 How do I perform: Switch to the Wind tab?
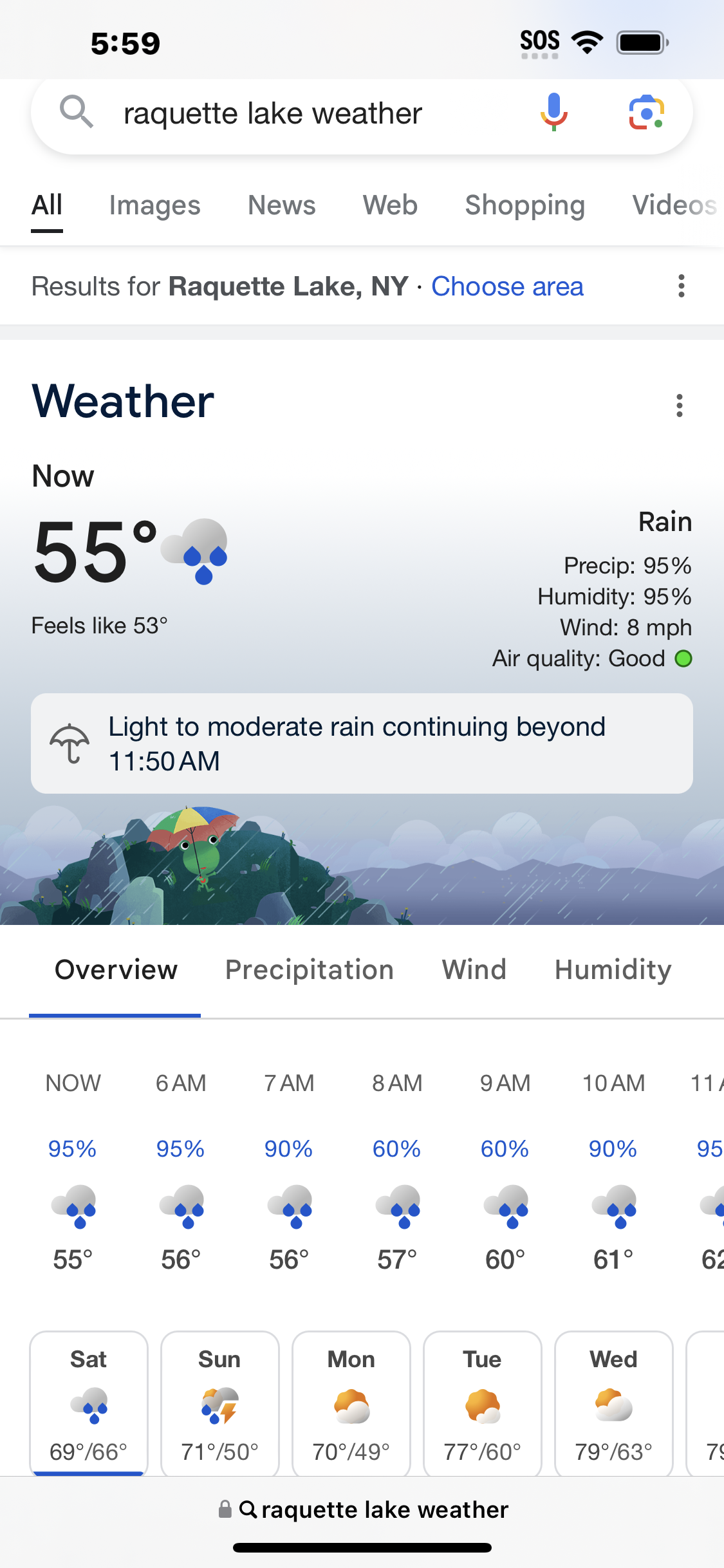coord(474,970)
